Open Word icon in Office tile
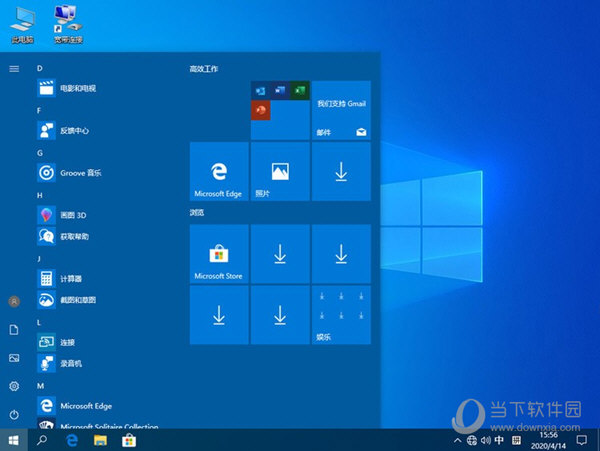 280,91
